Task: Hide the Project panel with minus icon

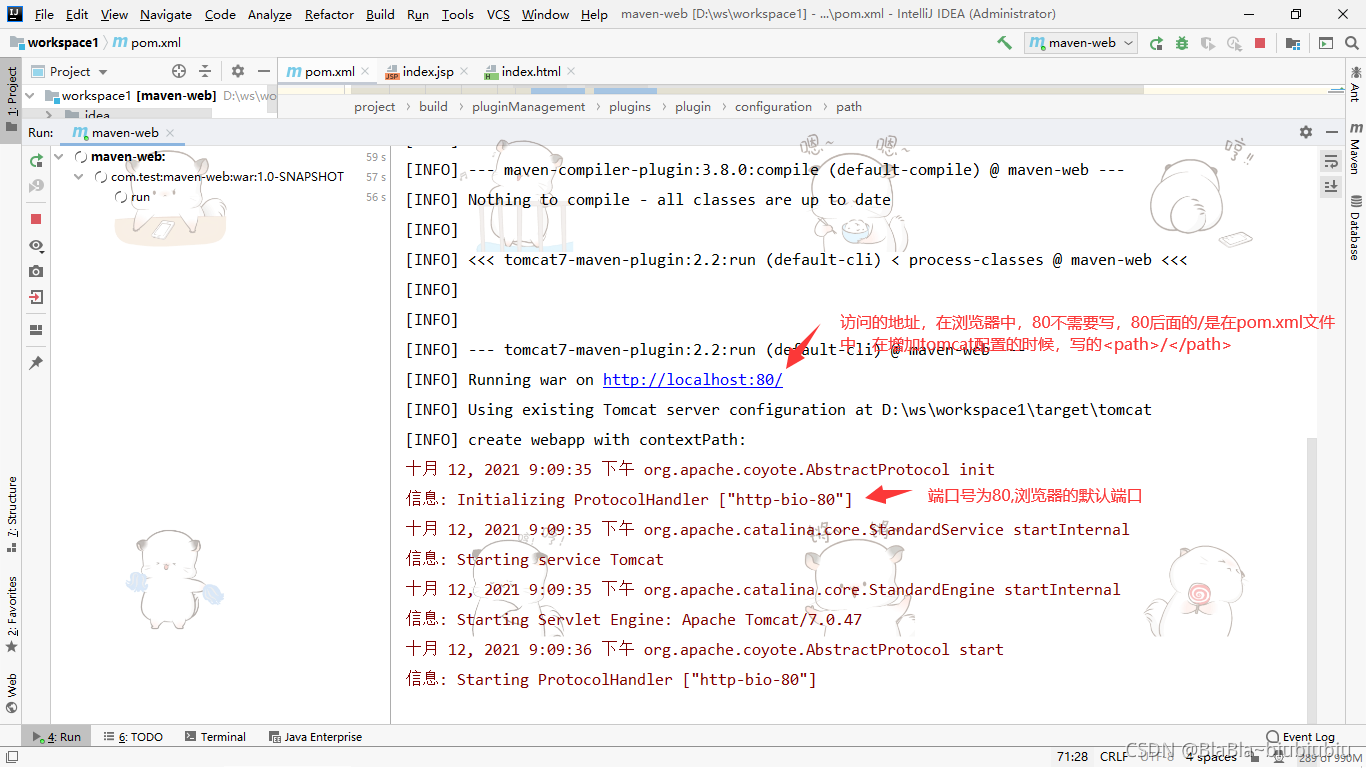Action: (264, 71)
